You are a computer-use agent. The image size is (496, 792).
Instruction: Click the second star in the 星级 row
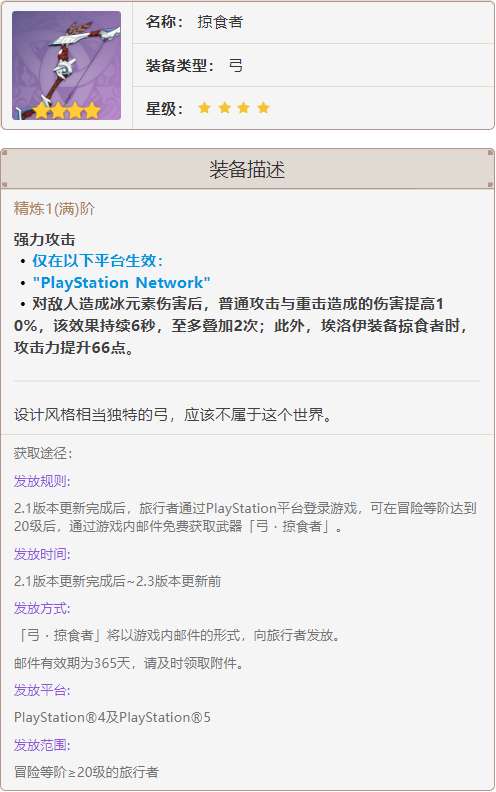point(224,108)
